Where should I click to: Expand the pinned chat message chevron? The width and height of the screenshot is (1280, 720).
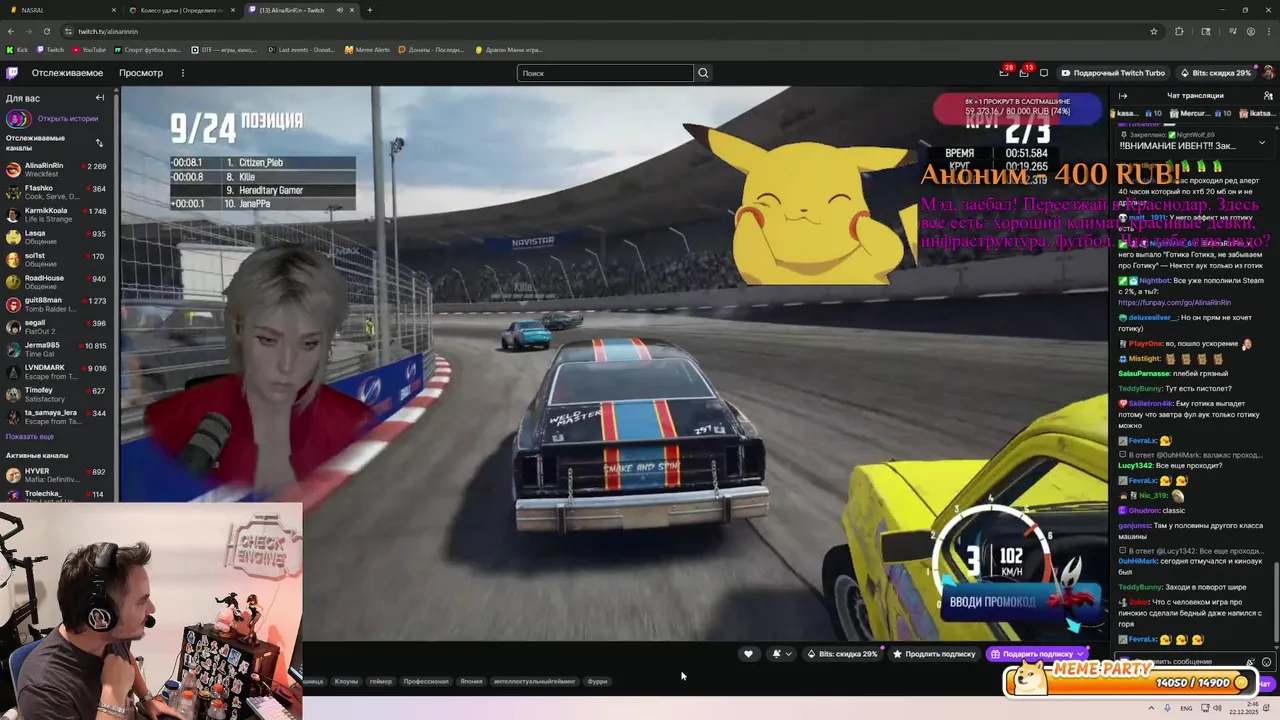[1261, 142]
